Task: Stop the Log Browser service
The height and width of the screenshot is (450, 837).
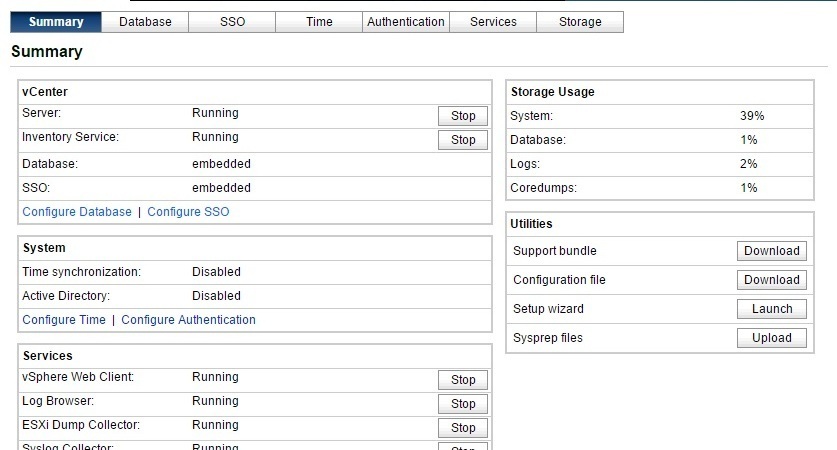Action: point(463,404)
